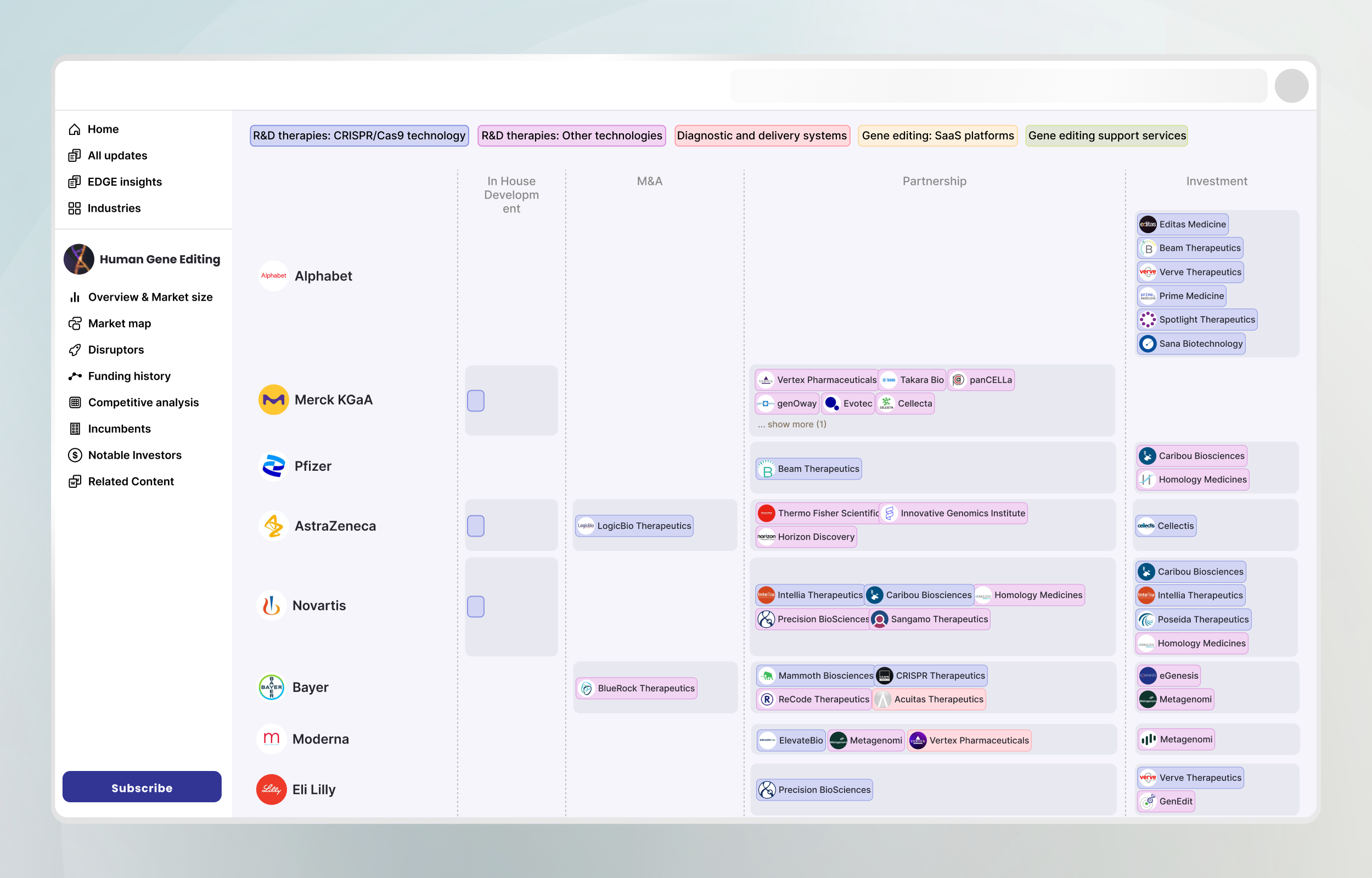Viewport: 1372px width, 878px height.
Task: Check AstraZeneca in-house development box
Action: tap(475, 526)
